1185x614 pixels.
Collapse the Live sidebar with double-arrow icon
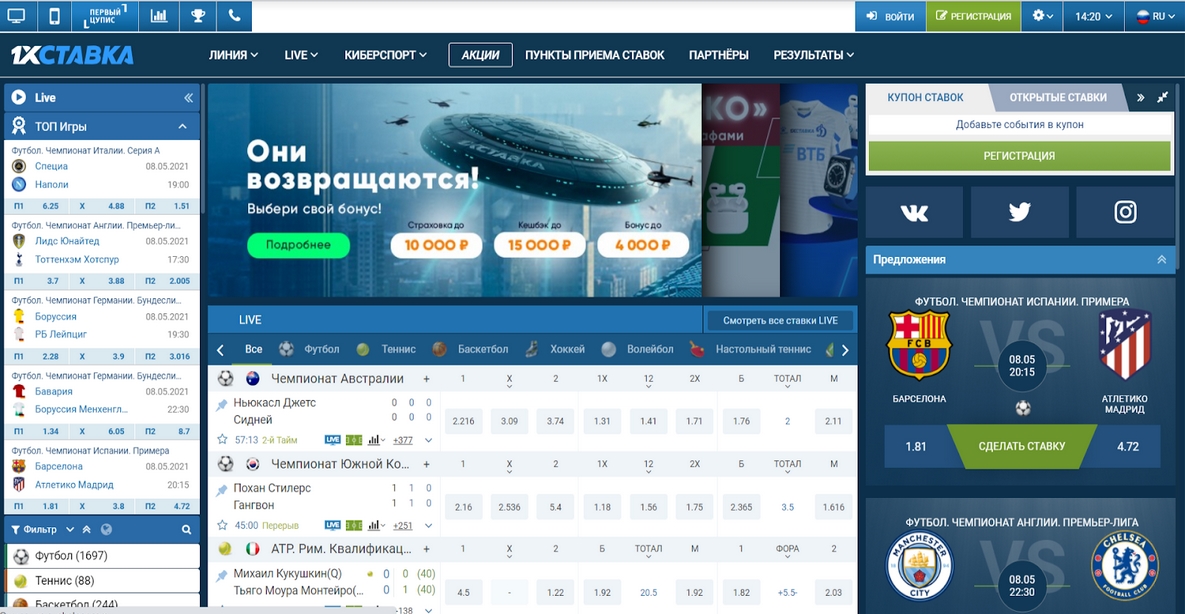coord(188,98)
